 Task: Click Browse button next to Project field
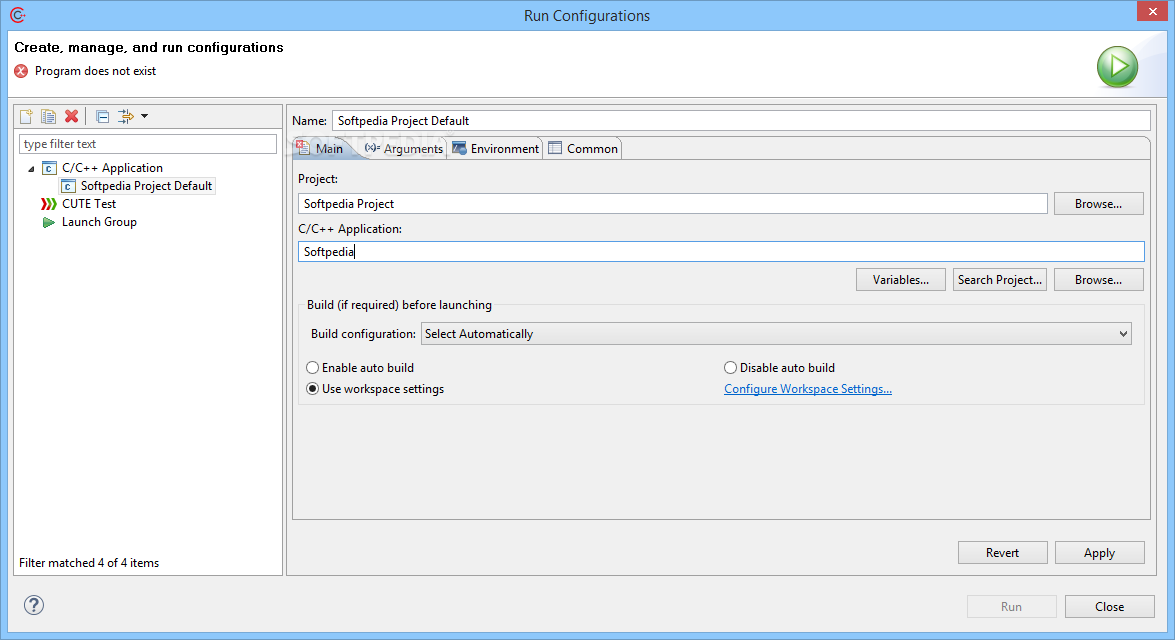point(1099,204)
